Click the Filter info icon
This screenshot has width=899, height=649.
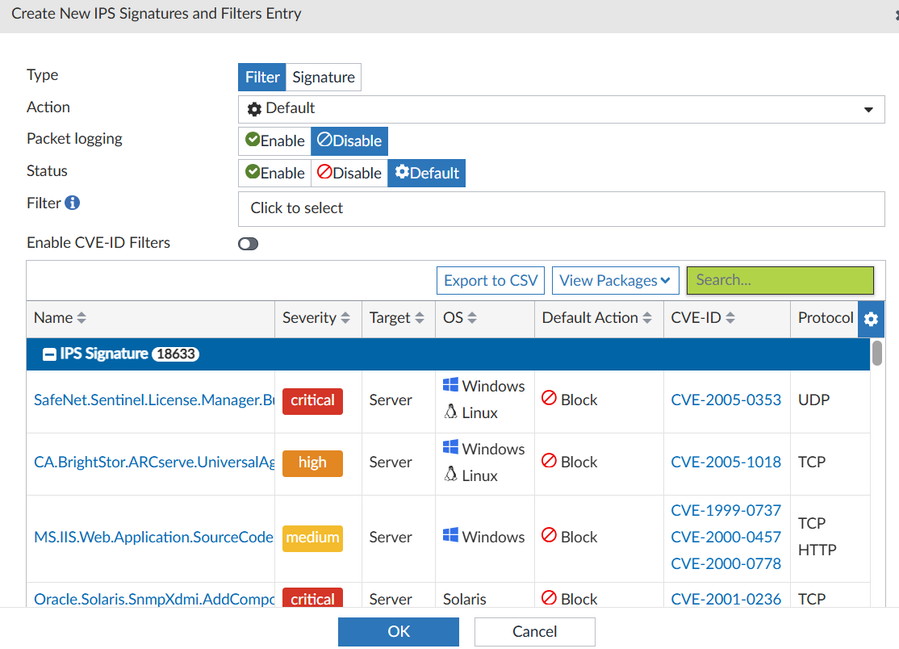72,202
